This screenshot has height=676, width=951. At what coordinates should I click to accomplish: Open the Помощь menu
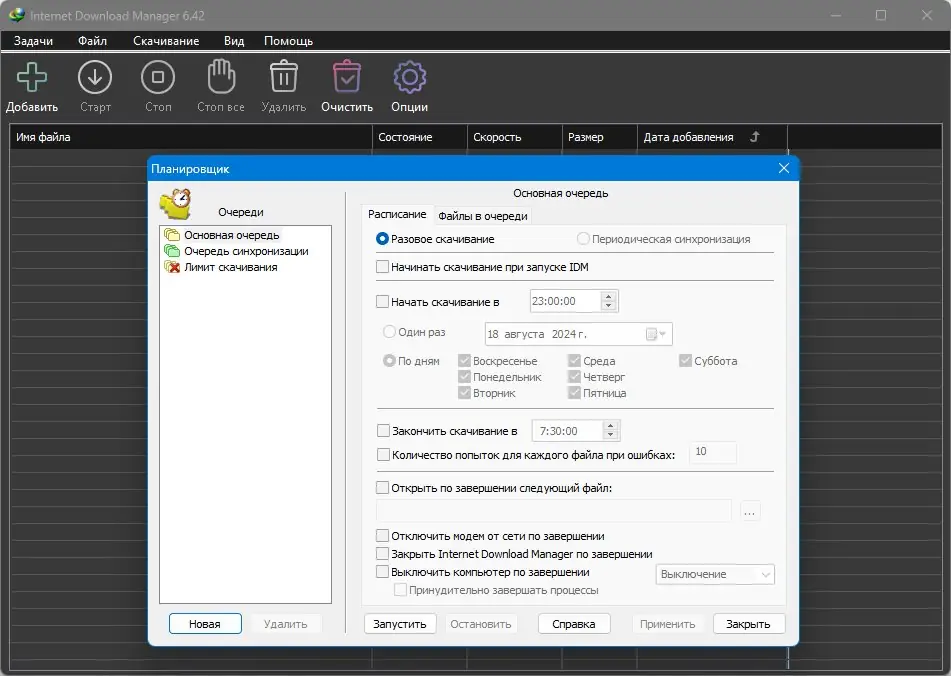pyautogui.click(x=289, y=41)
